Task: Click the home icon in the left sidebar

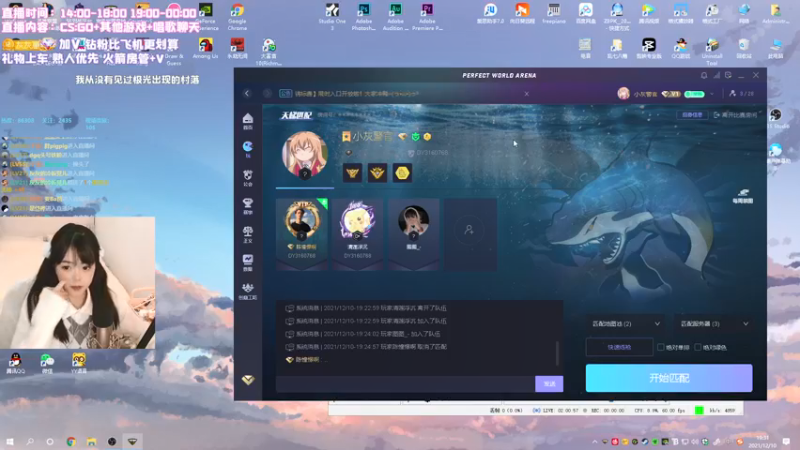Action: click(247, 121)
